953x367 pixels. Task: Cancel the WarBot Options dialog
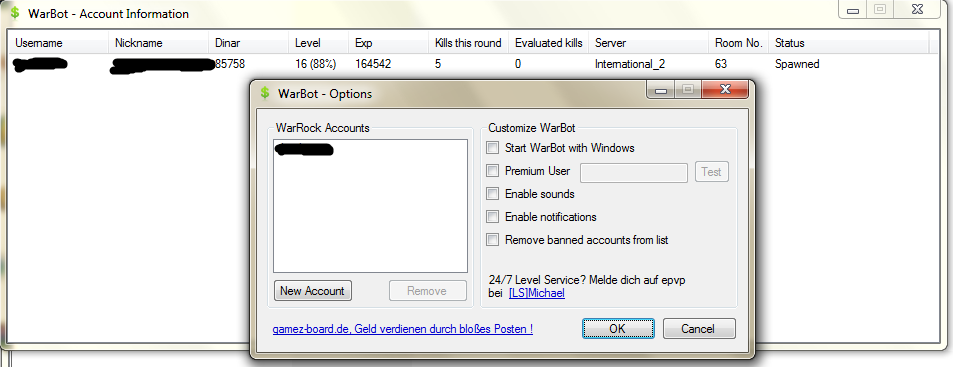(698, 329)
